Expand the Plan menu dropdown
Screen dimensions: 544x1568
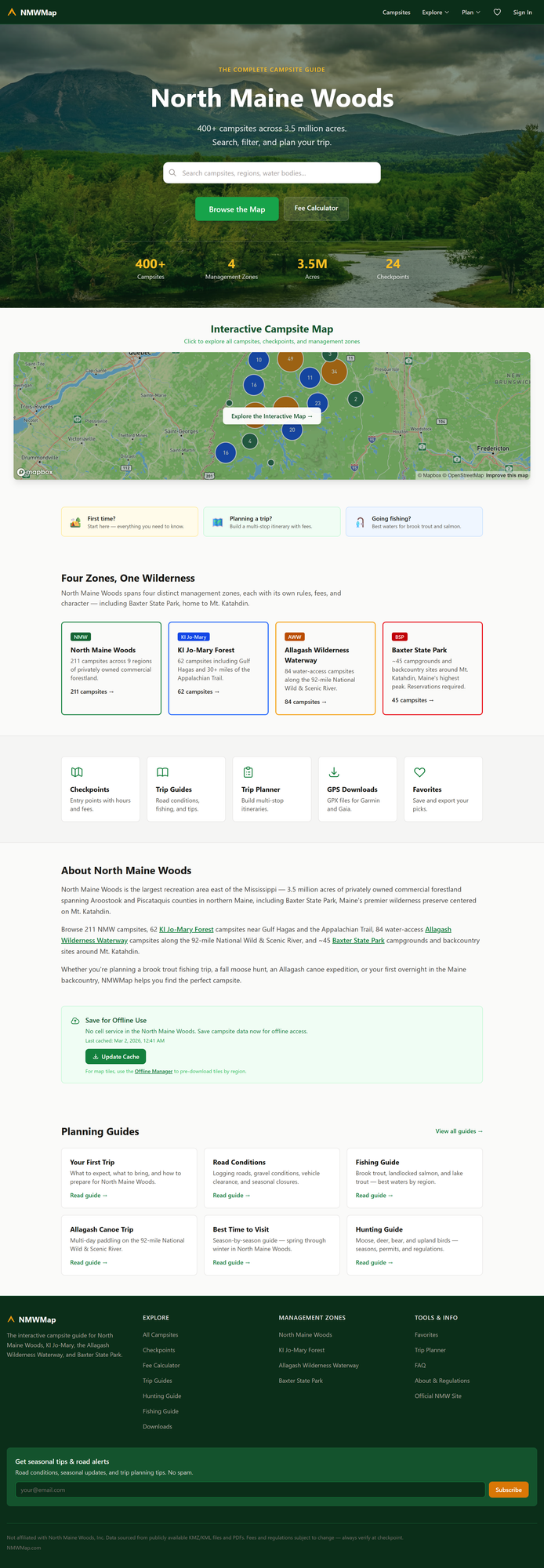(471, 13)
